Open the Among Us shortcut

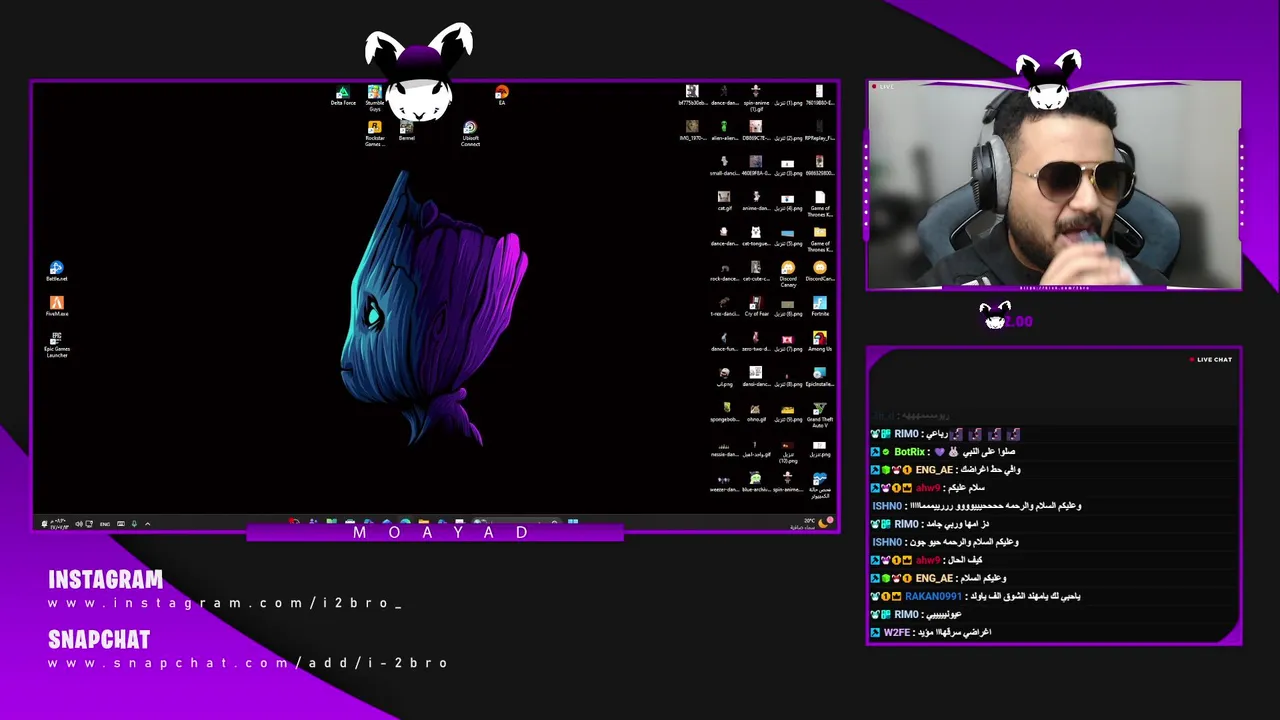pos(820,342)
